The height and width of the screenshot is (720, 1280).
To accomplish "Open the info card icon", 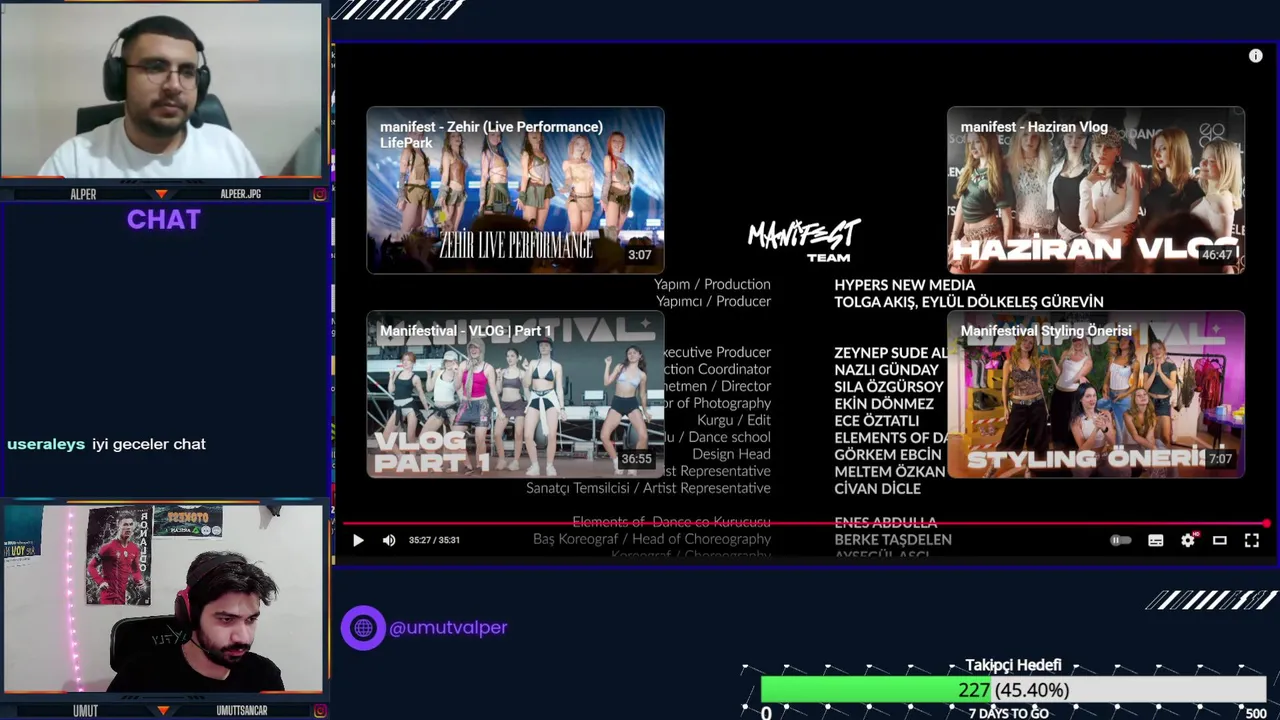I will (1256, 56).
